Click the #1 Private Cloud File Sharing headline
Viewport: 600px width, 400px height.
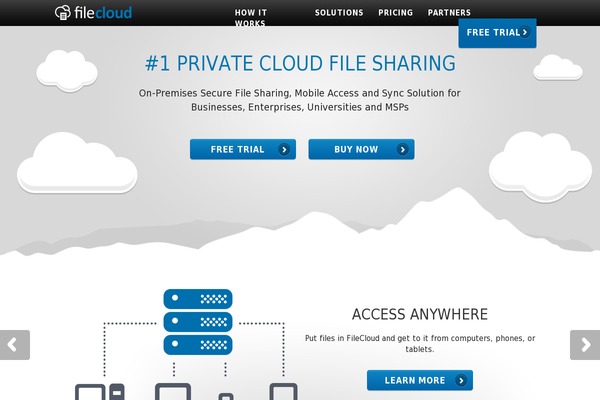click(300, 64)
